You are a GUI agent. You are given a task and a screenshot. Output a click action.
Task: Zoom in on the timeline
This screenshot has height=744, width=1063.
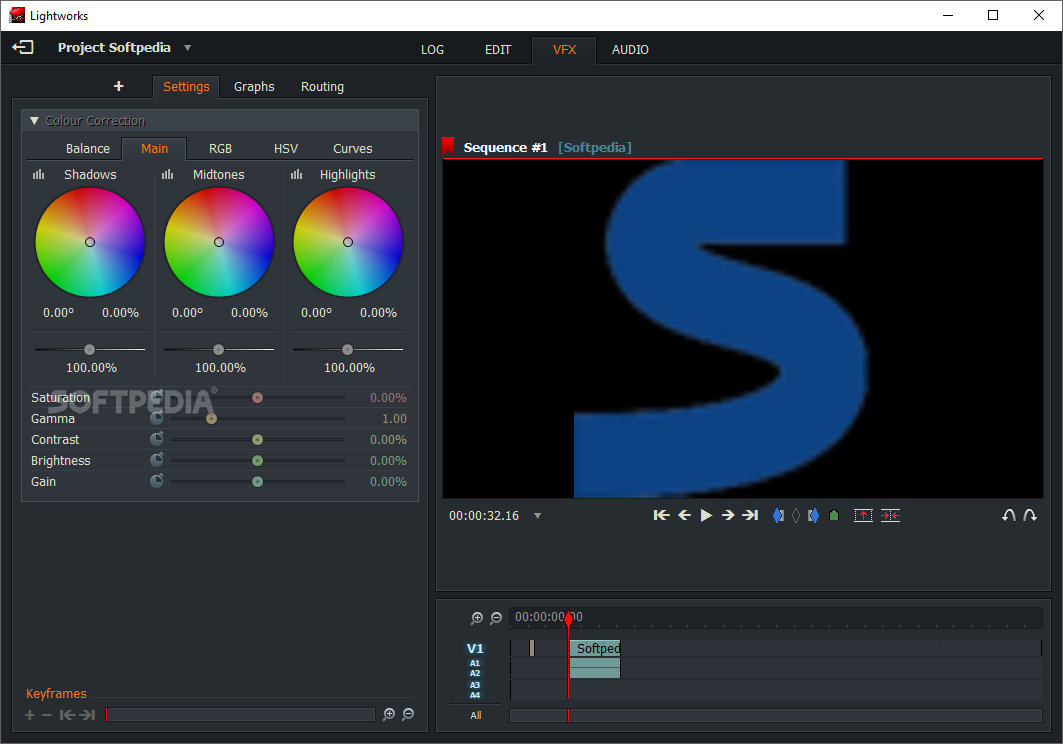(x=477, y=618)
